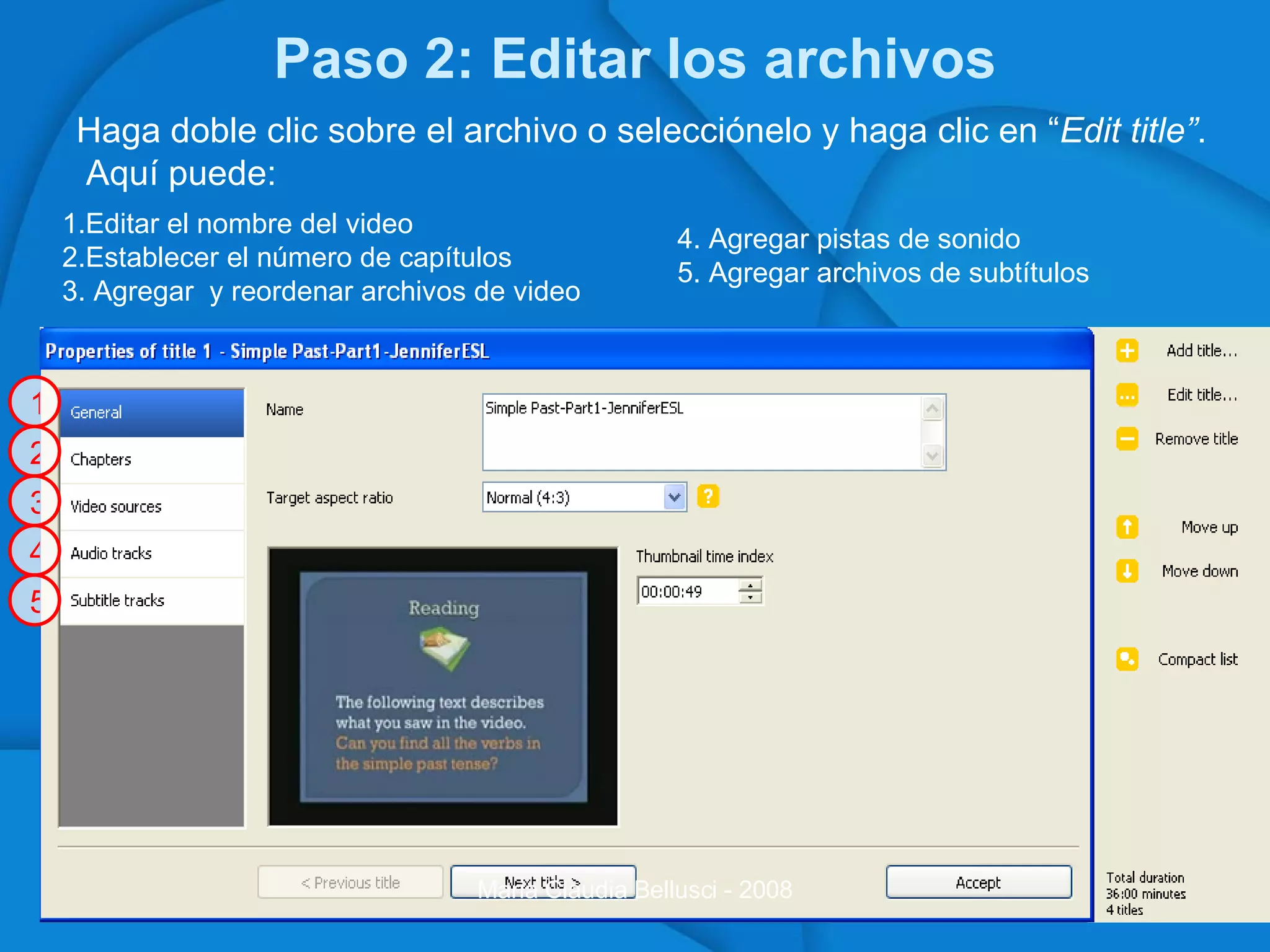
Task: Click the '36:00 minutes' duration text
Action: click(1146, 894)
